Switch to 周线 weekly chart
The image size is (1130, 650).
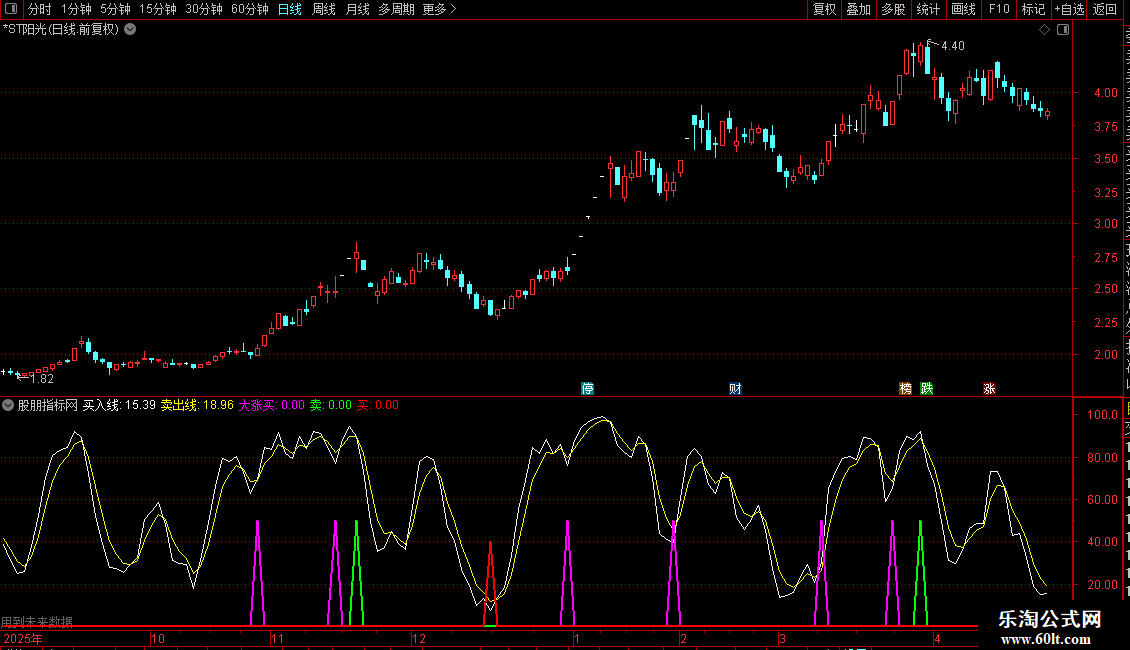click(x=324, y=9)
